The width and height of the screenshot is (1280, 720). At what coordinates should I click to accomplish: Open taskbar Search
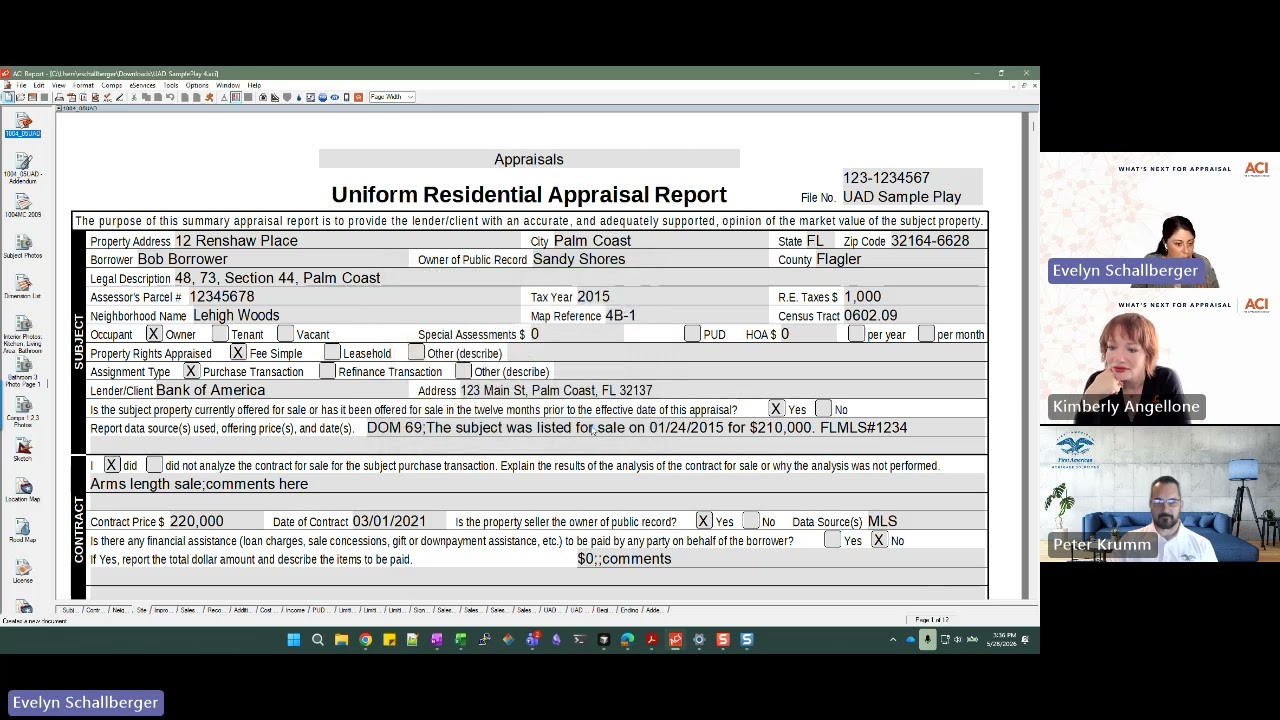point(318,640)
